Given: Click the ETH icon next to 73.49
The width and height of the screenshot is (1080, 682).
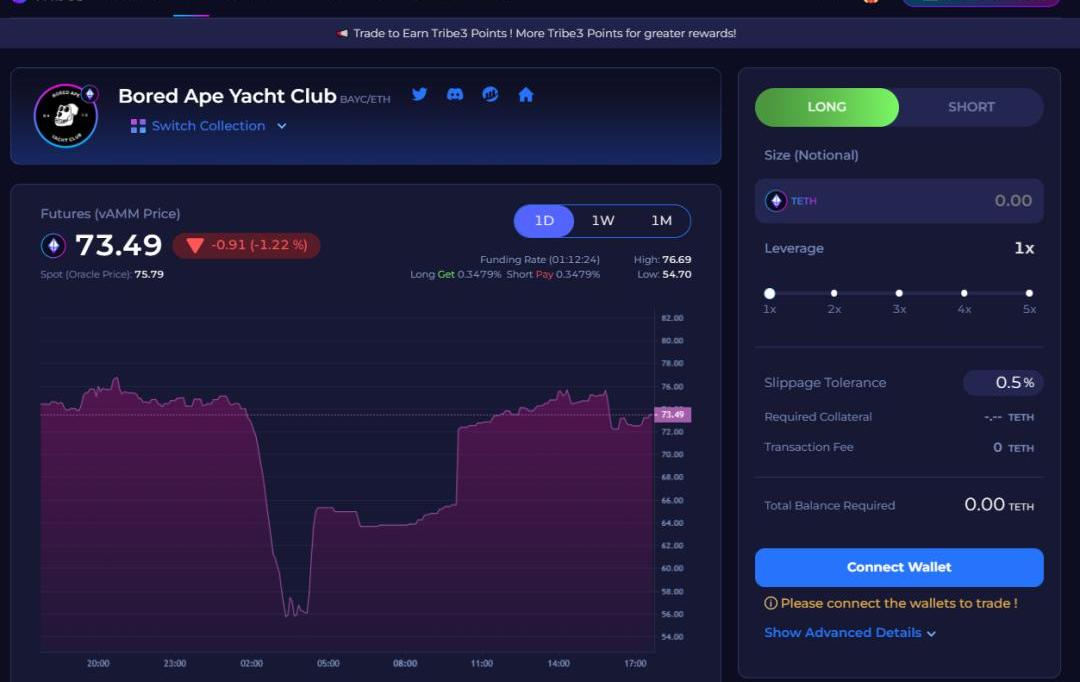Looking at the screenshot, I should click(54, 245).
